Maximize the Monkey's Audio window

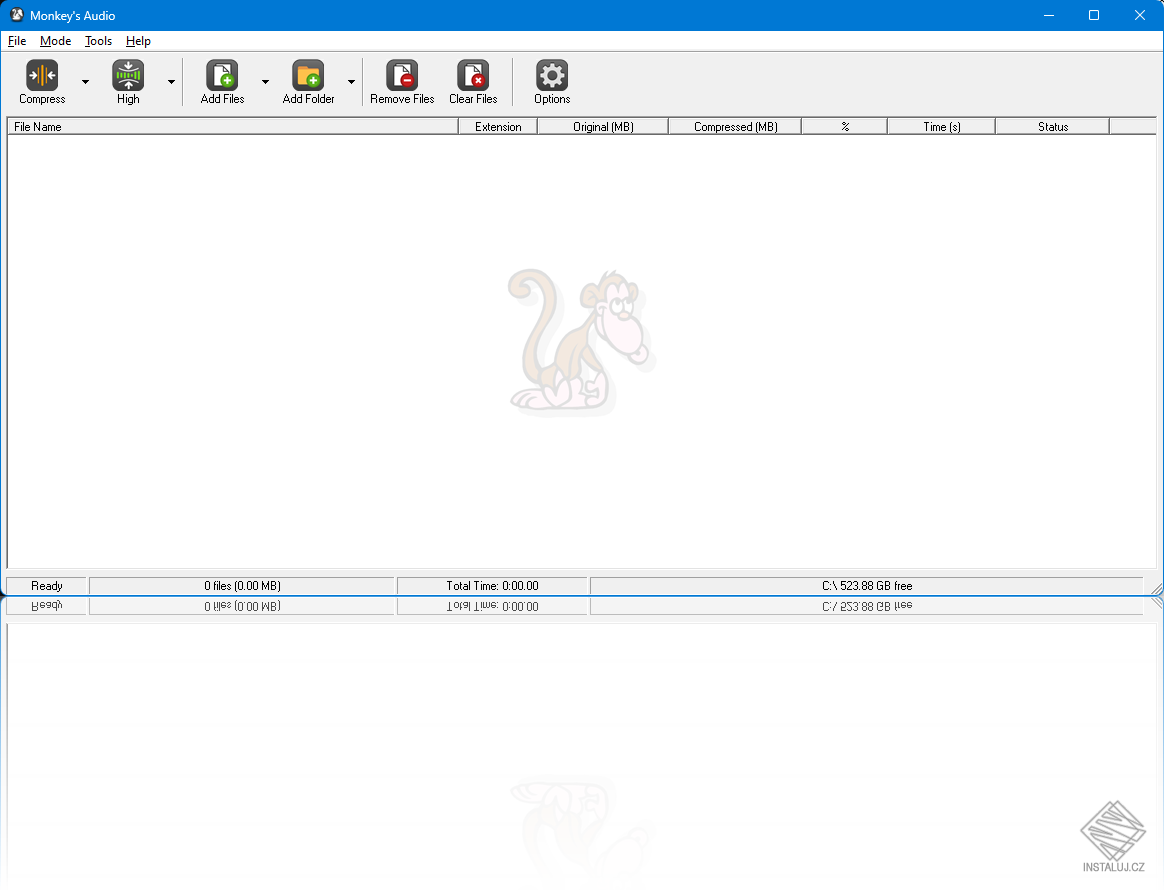tap(1093, 15)
